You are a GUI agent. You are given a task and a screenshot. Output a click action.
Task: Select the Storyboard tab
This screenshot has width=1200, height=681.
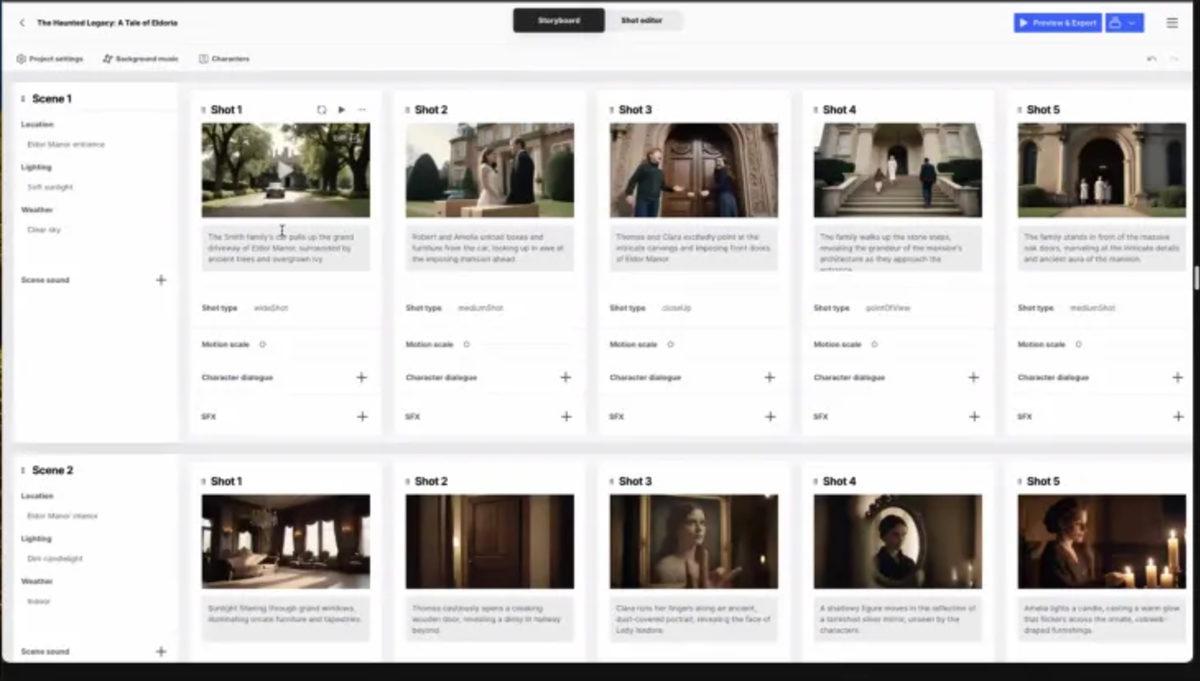coord(558,19)
